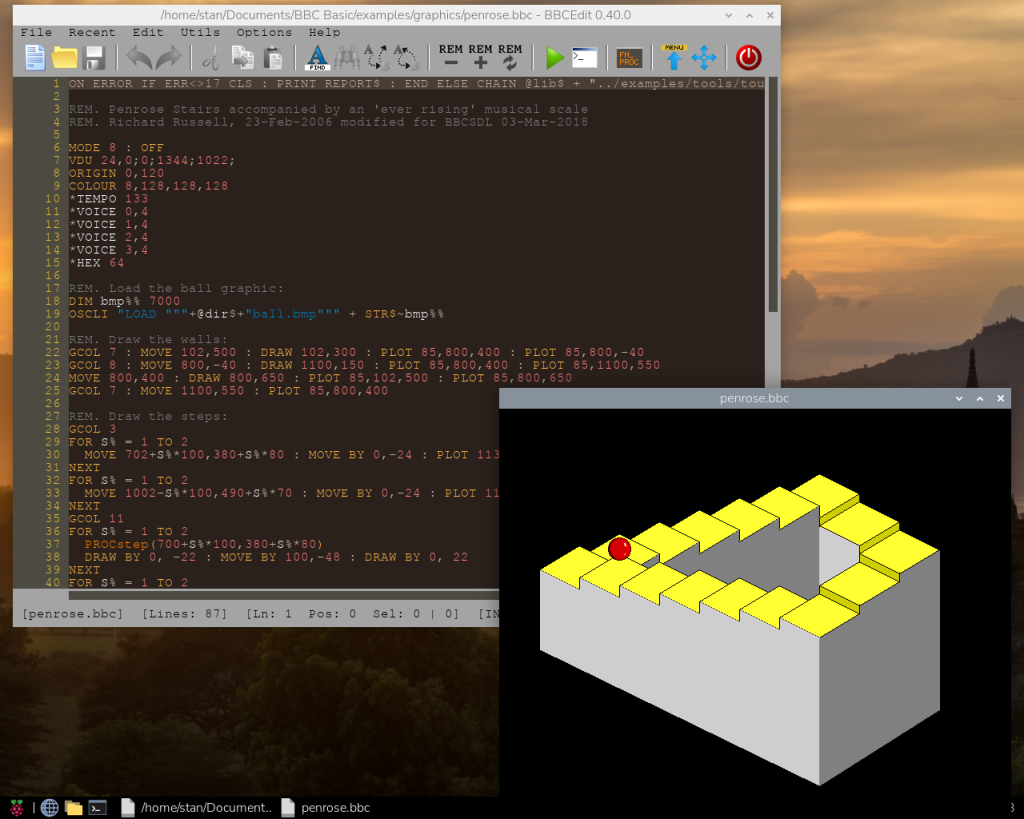Open the Recent menu
Screen dimensions: 1024x819
point(92,32)
